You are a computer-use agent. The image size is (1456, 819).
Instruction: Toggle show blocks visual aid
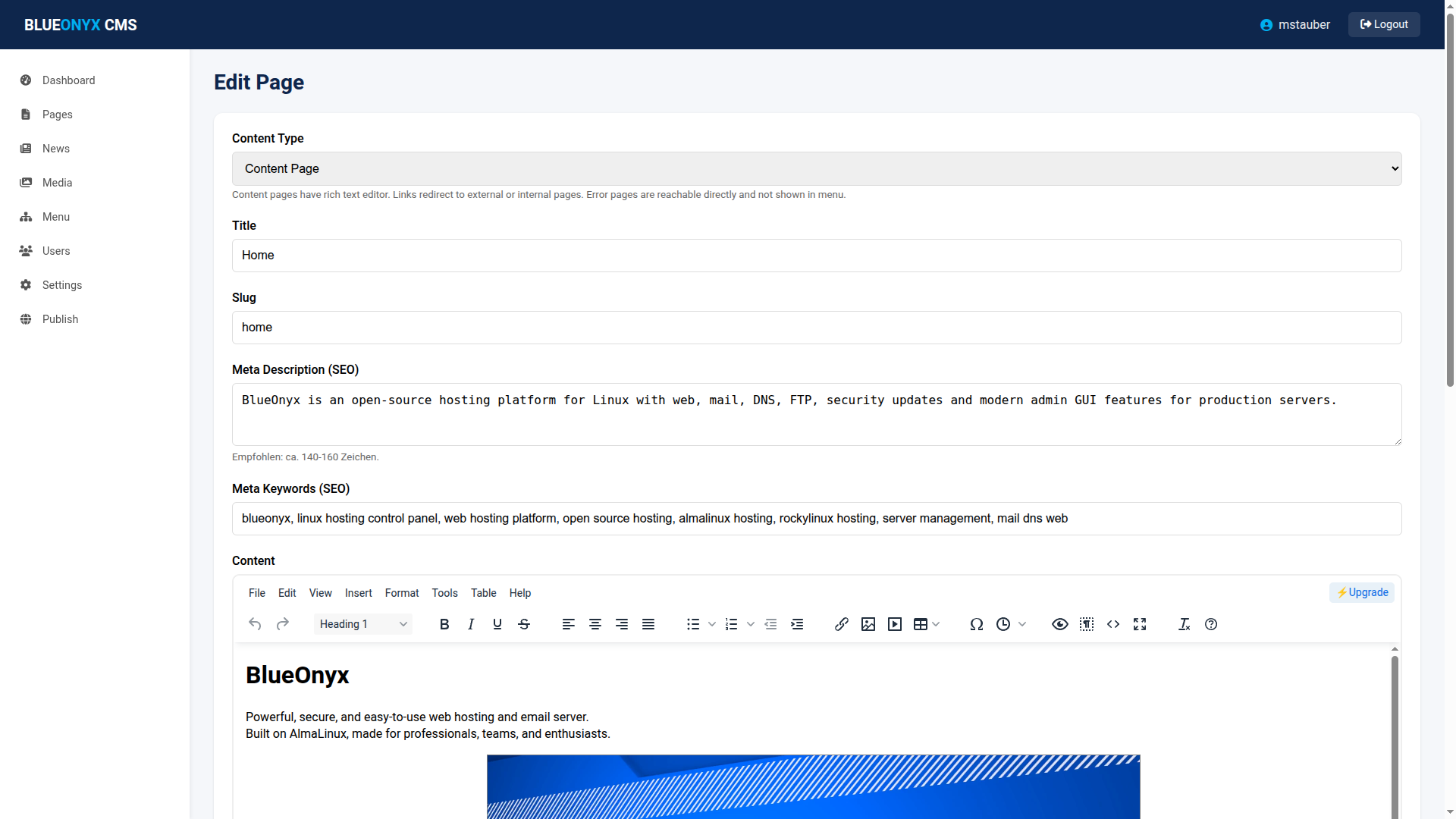(1087, 624)
